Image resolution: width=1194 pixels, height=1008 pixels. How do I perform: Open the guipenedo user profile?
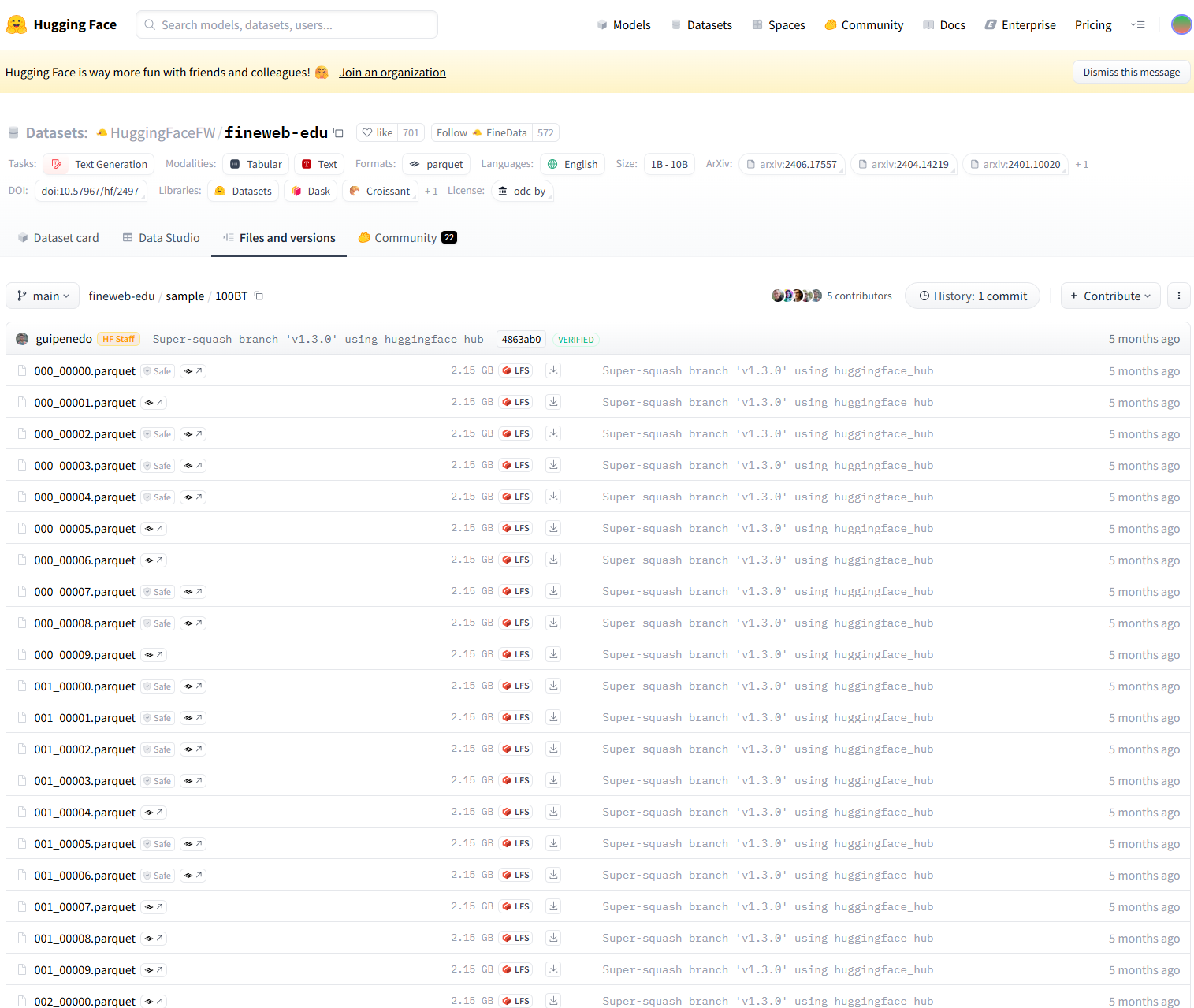pyautogui.click(x=64, y=339)
